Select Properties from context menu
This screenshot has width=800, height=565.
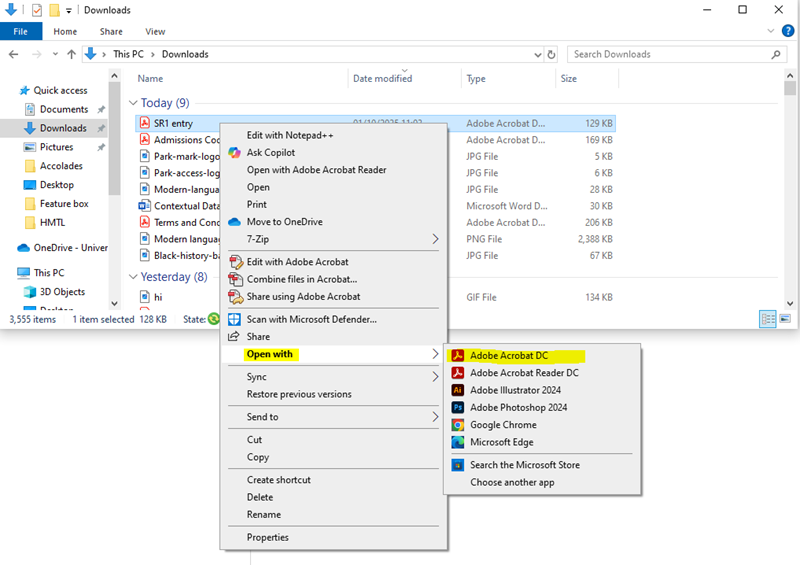pos(267,537)
